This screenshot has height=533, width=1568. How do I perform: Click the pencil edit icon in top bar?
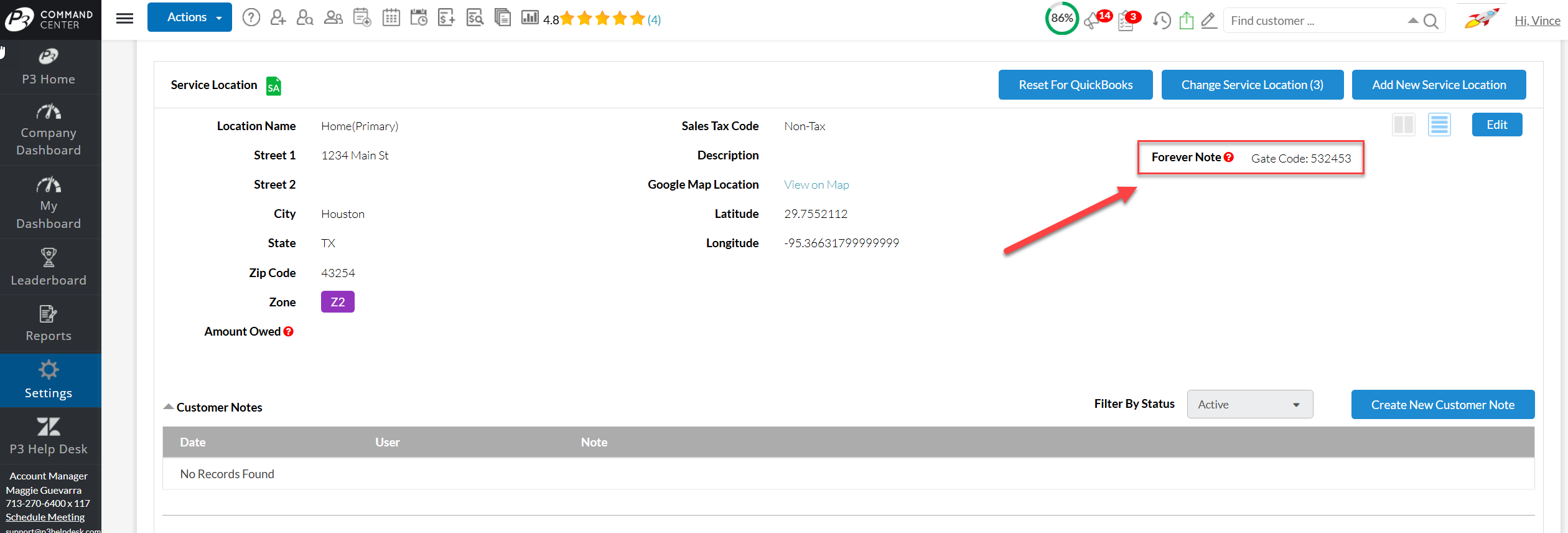point(1209,21)
